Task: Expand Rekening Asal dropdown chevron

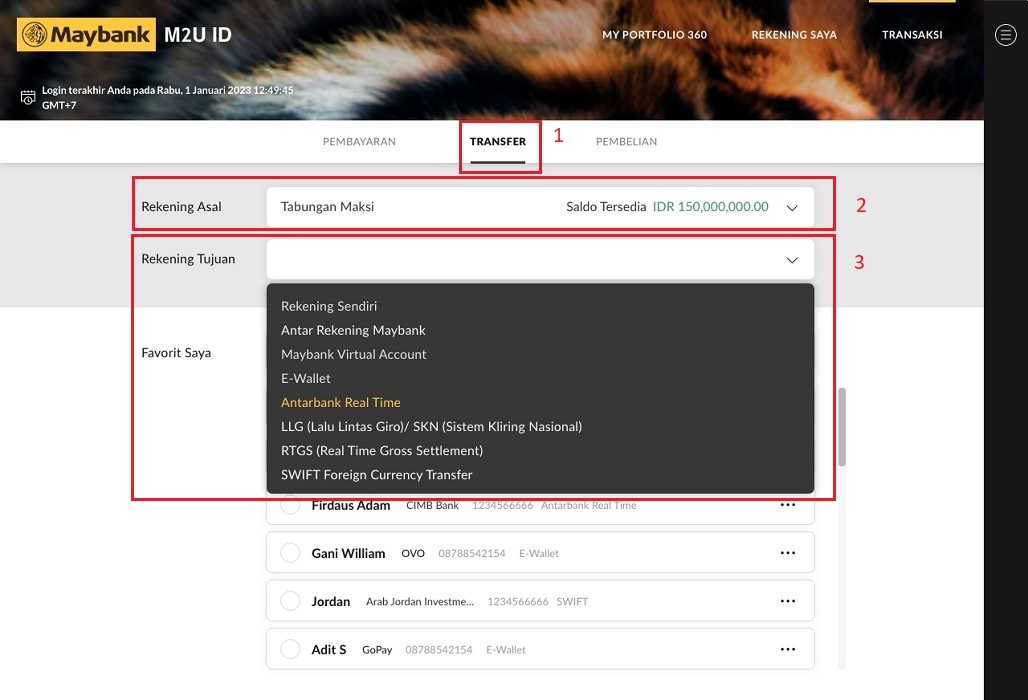Action: [792, 208]
